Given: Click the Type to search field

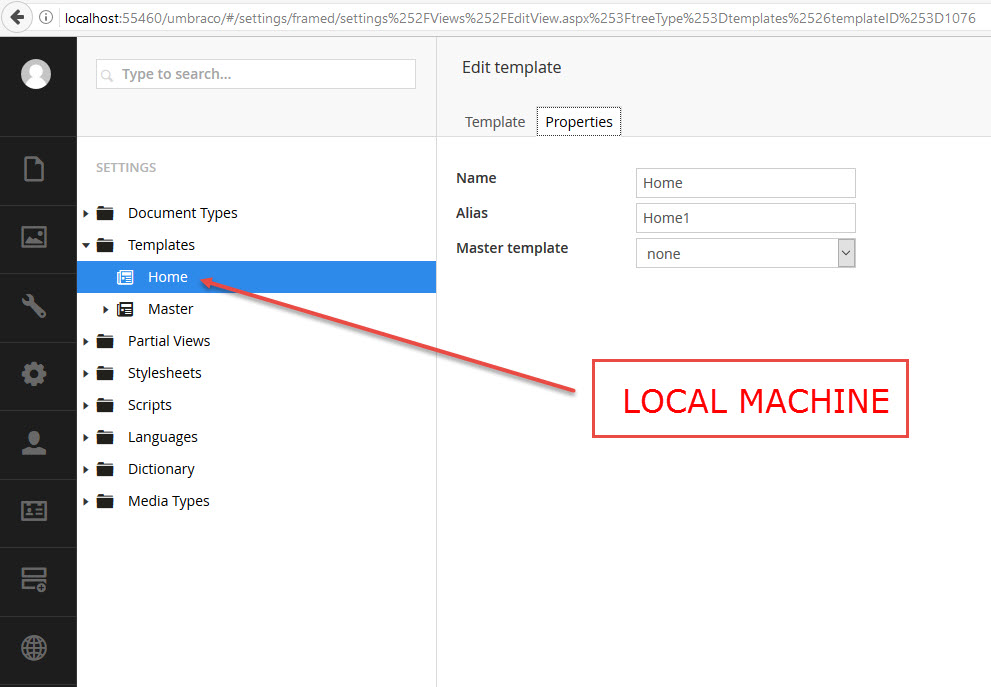Looking at the screenshot, I should [x=256, y=74].
